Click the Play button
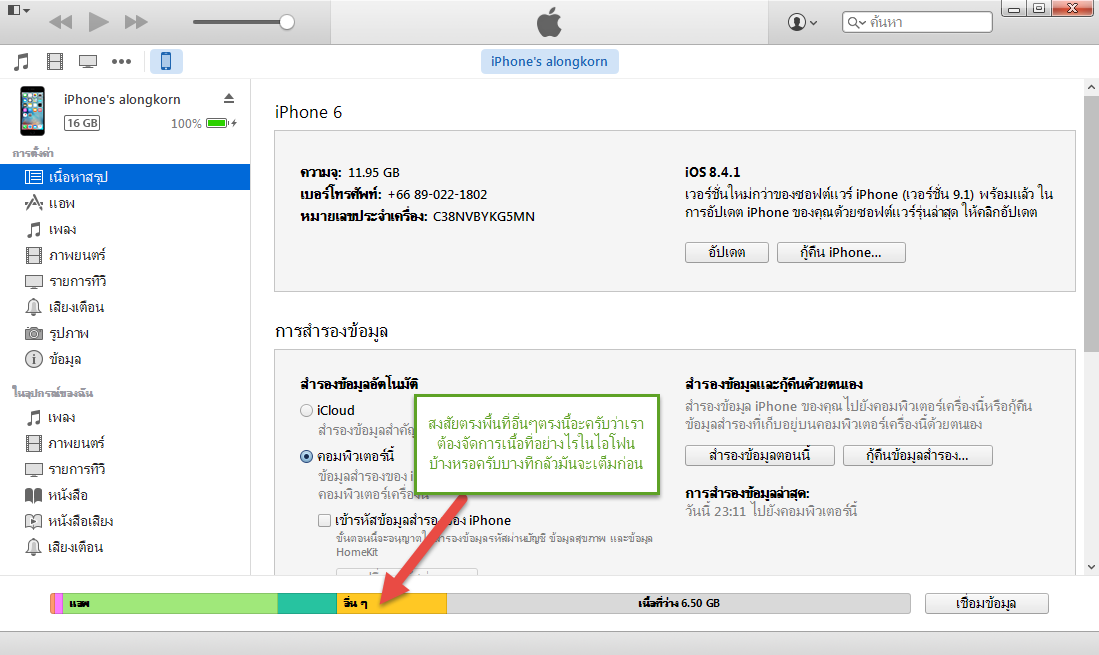The height and width of the screenshot is (655, 1099). pyautogui.click(x=98, y=22)
